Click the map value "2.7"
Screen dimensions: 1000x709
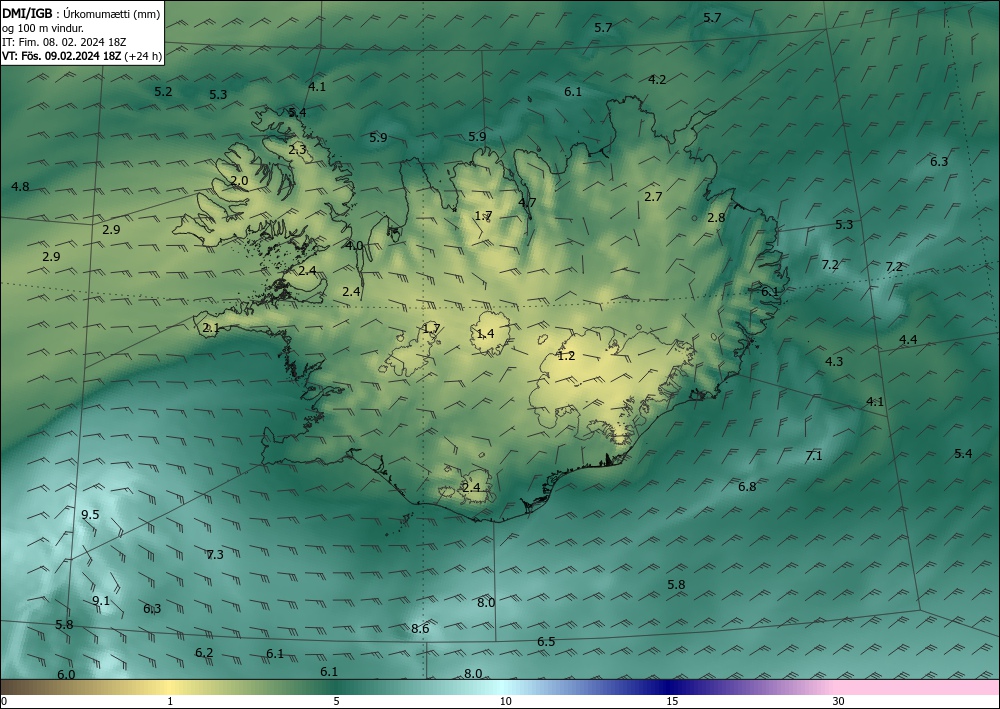(x=653, y=197)
